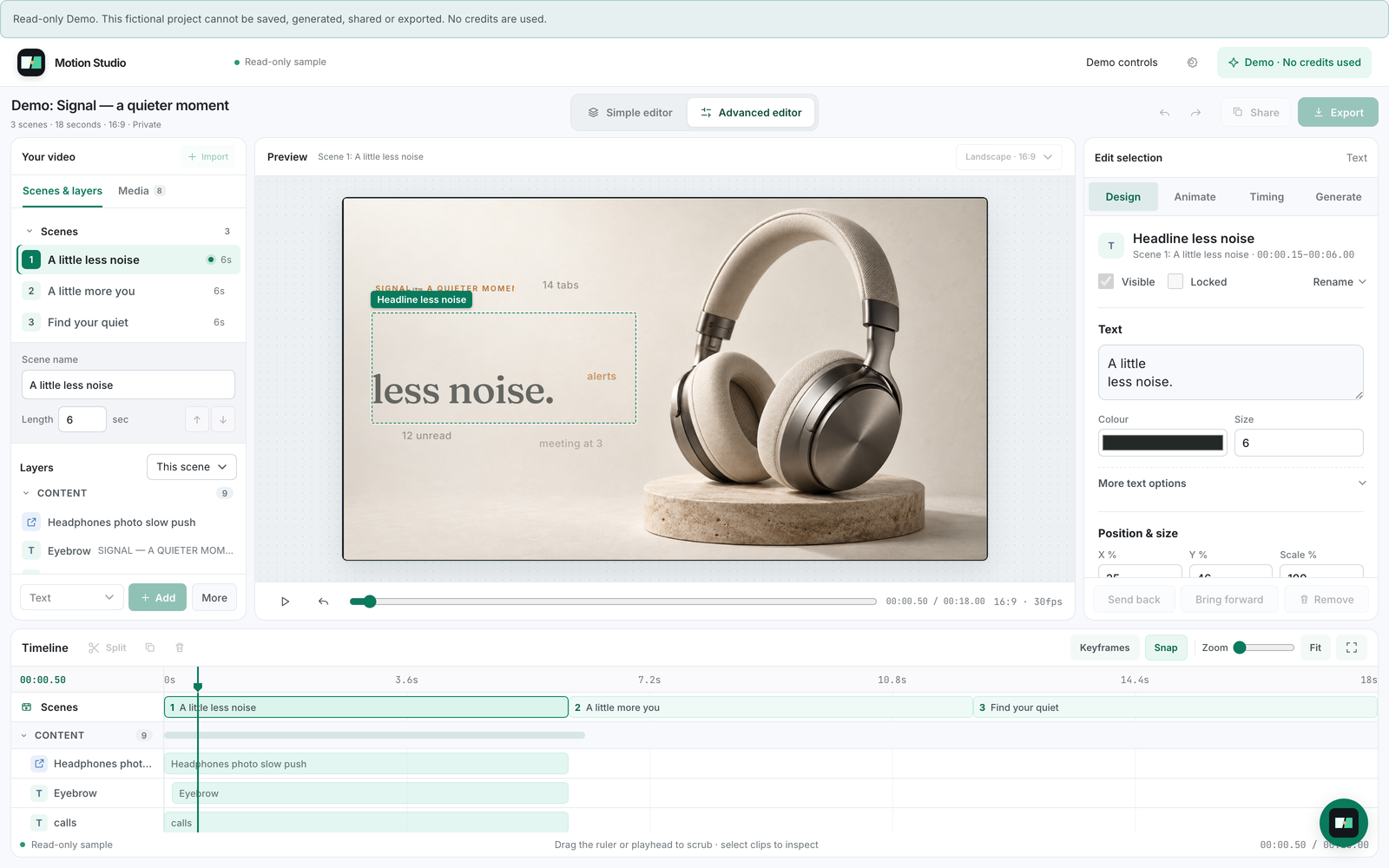
Task: Toggle the Snap button
Action: point(1166,648)
